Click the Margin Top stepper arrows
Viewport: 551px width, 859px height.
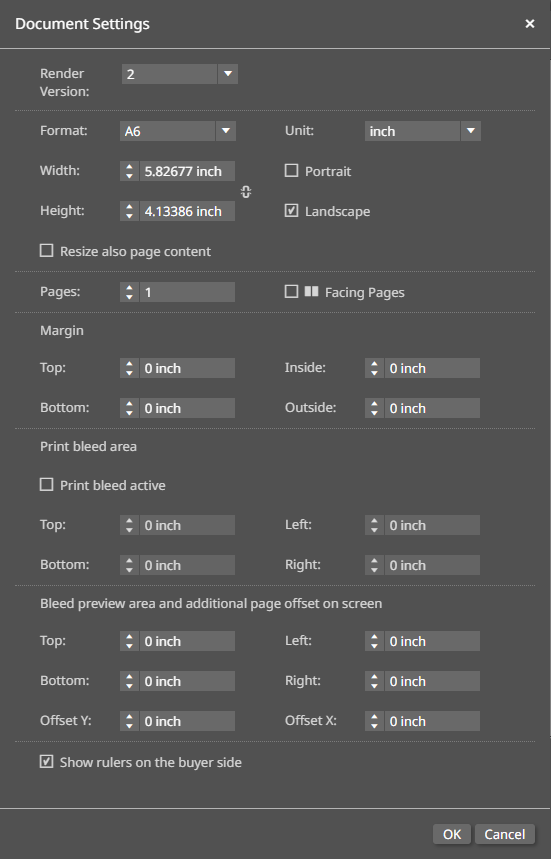129,368
